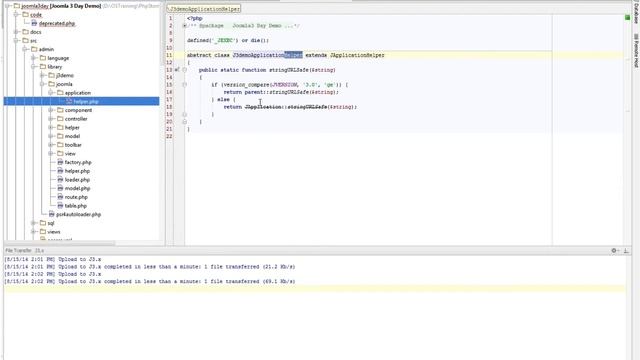The width and height of the screenshot is (640, 360).
Task: Switch to the J3.x File Transfer tab
Action: [x=40, y=250]
